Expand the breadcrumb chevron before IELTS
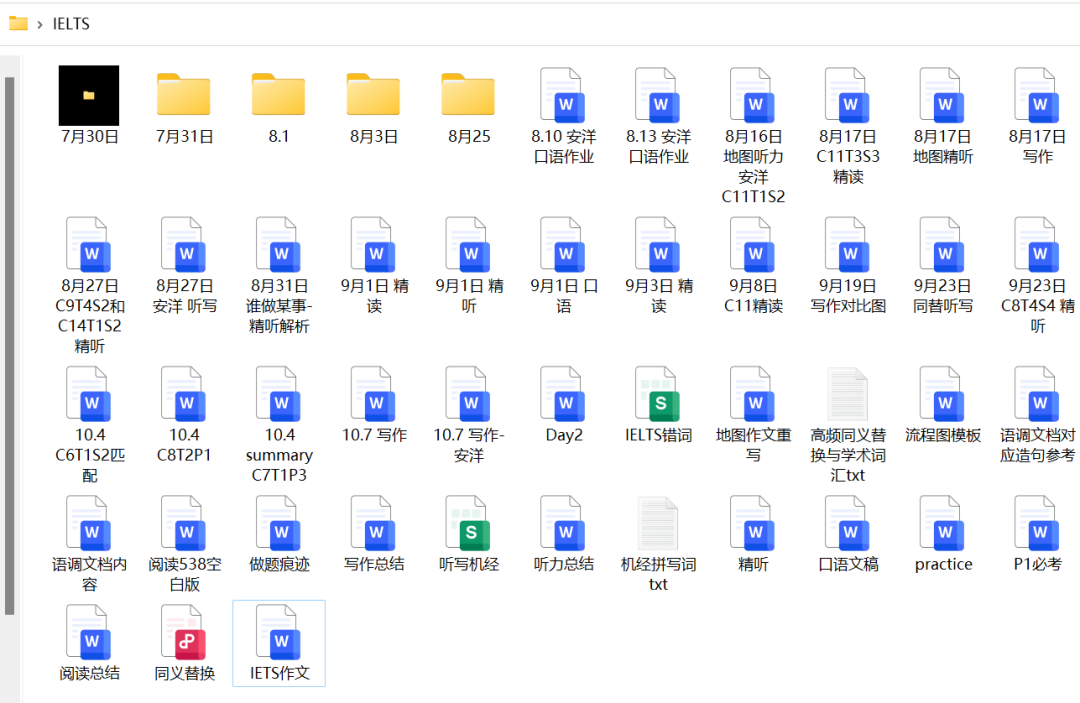Viewport: 1080px width, 703px height. 40,23
